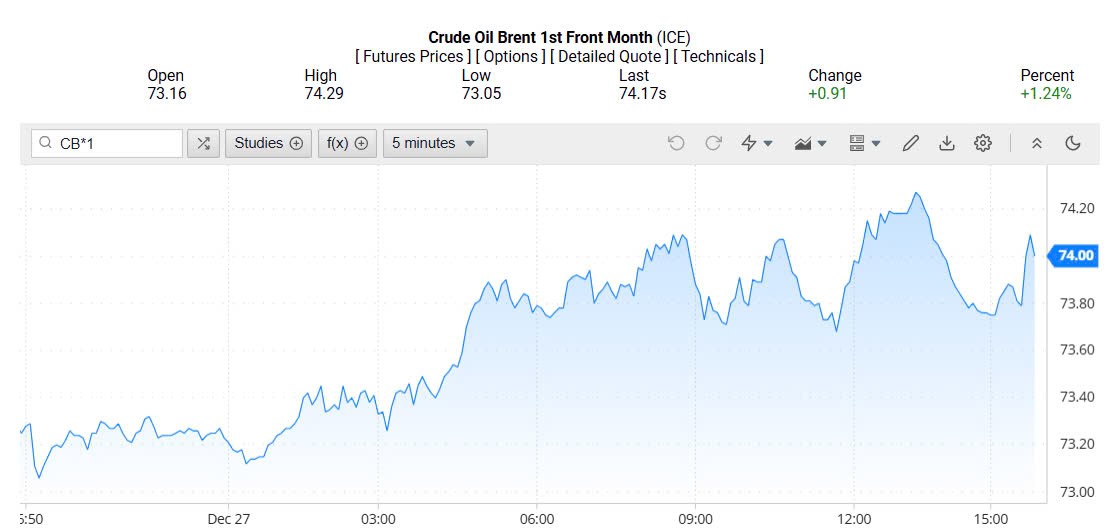View the Technicals link
1109x530 pixels.
point(718,57)
